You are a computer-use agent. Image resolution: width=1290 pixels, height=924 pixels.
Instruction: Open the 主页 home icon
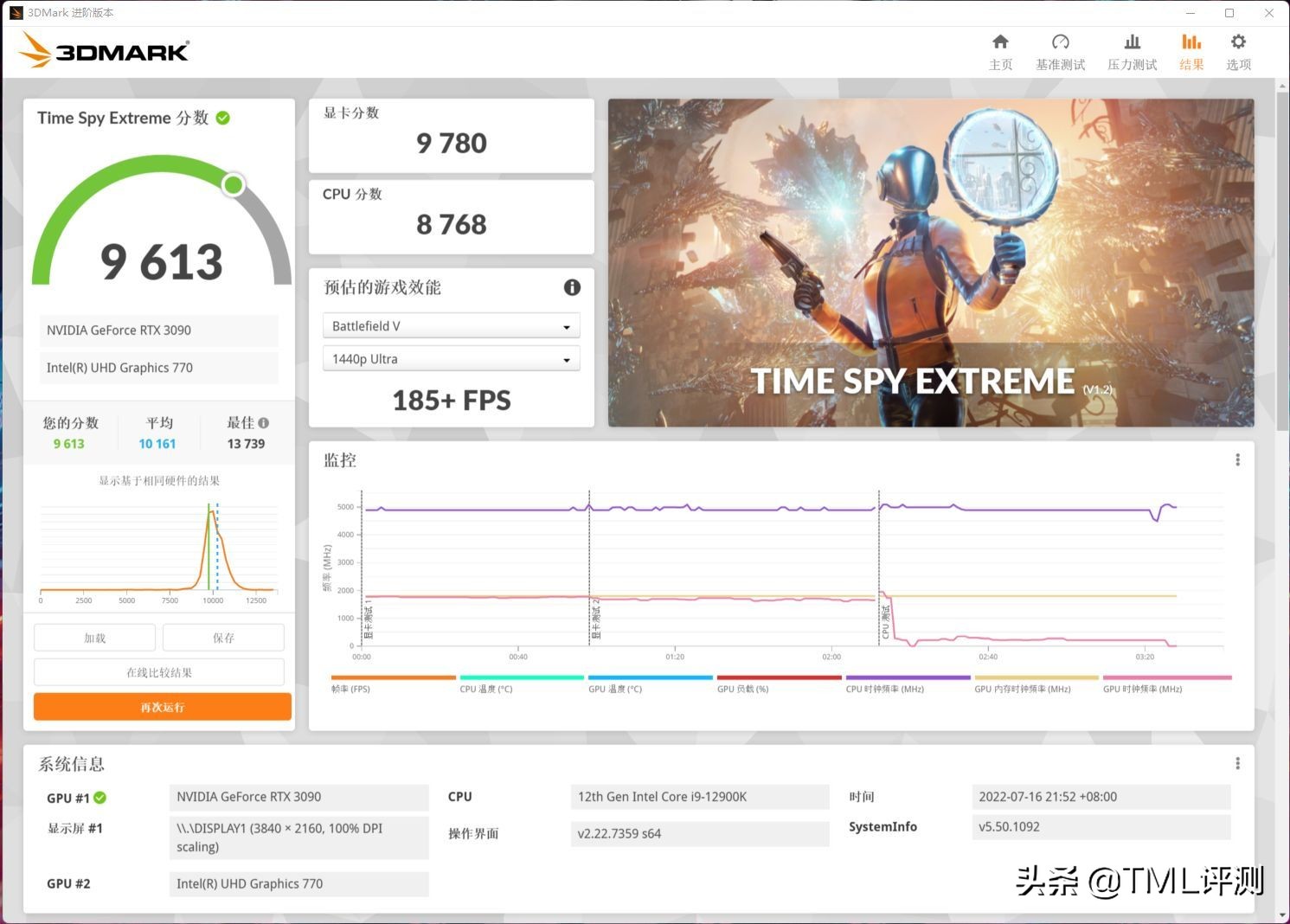(x=1000, y=49)
